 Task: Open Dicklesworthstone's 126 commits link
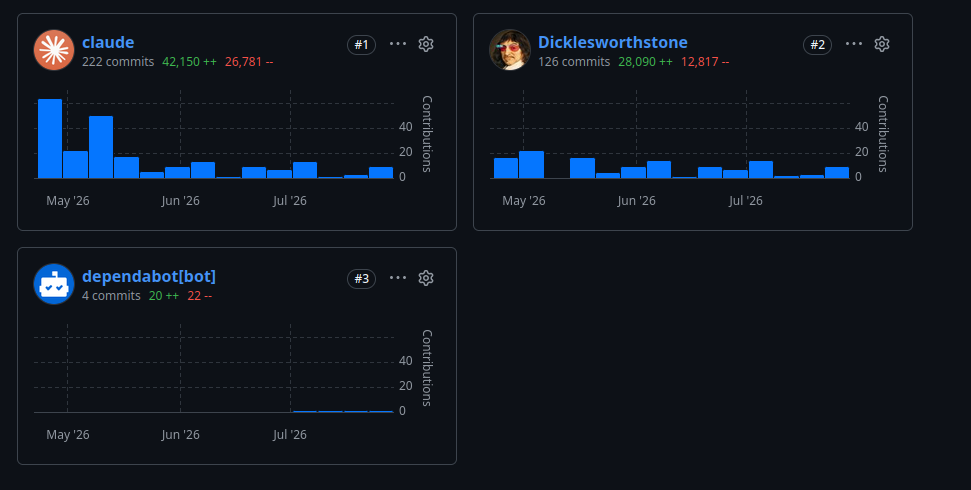pyautogui.click(x=573, y=62)
